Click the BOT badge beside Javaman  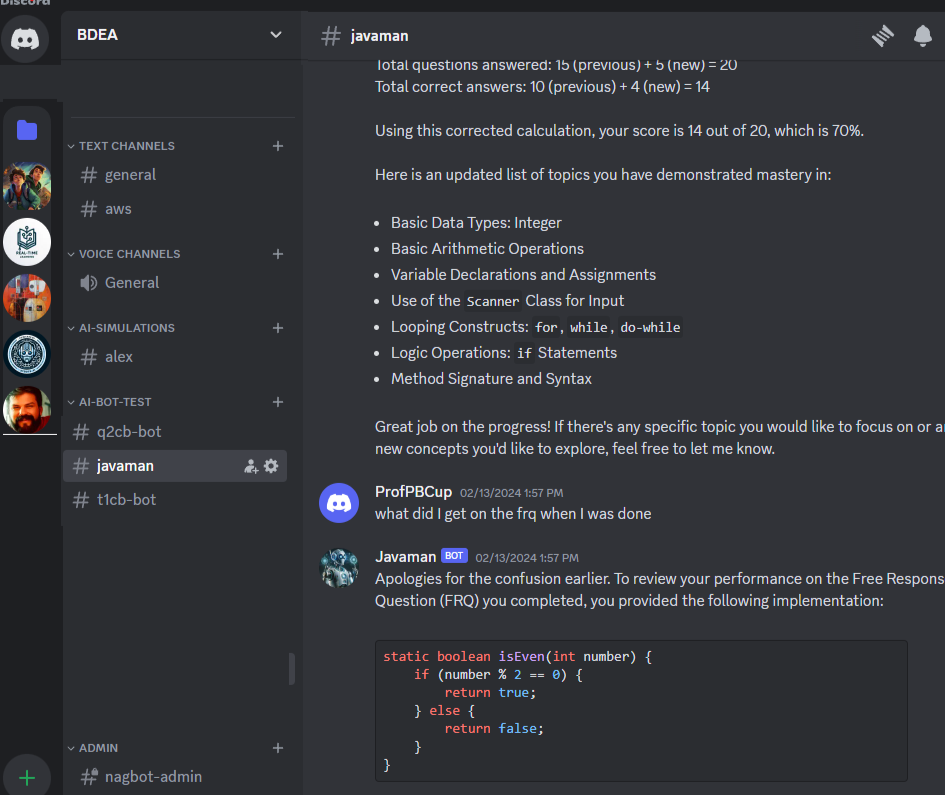pos(454,555)
